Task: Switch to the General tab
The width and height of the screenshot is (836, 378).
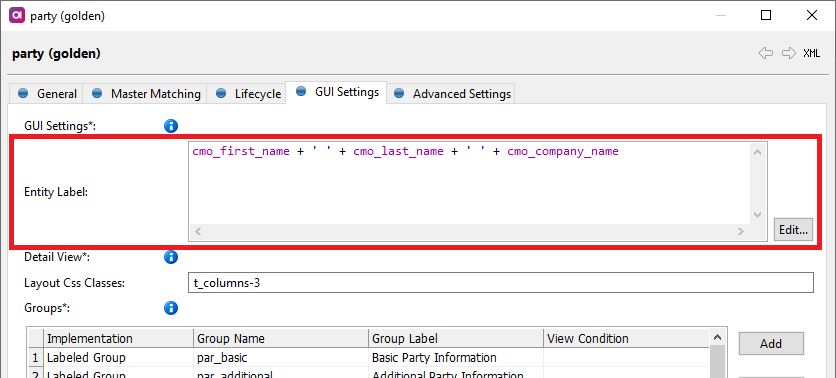Action: point(47,94)
